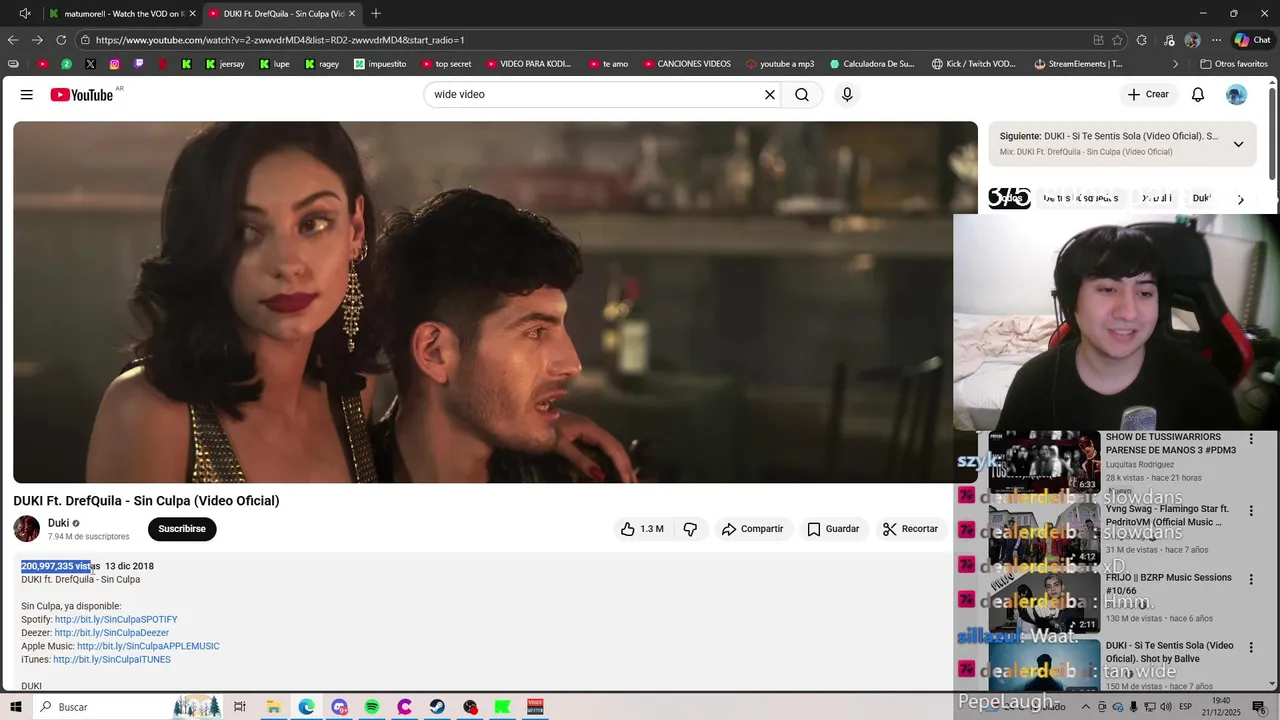Image resolution: width=1280 pixels, height=720 pixels.
Task: Dislike the video with thumbs-down
Action: click(x=690, y=529)
